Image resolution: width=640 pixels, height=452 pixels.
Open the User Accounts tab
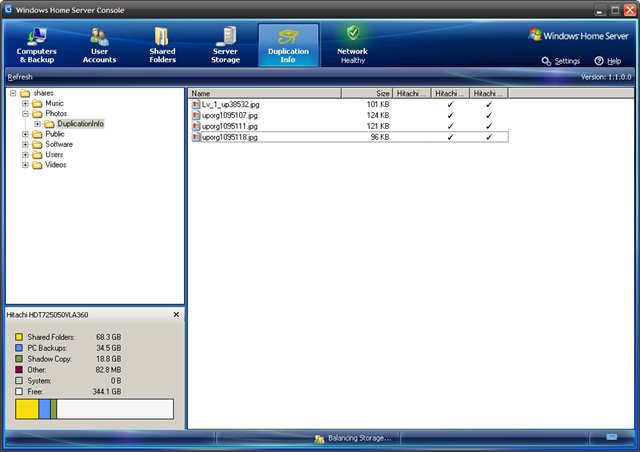pos(99,45)
